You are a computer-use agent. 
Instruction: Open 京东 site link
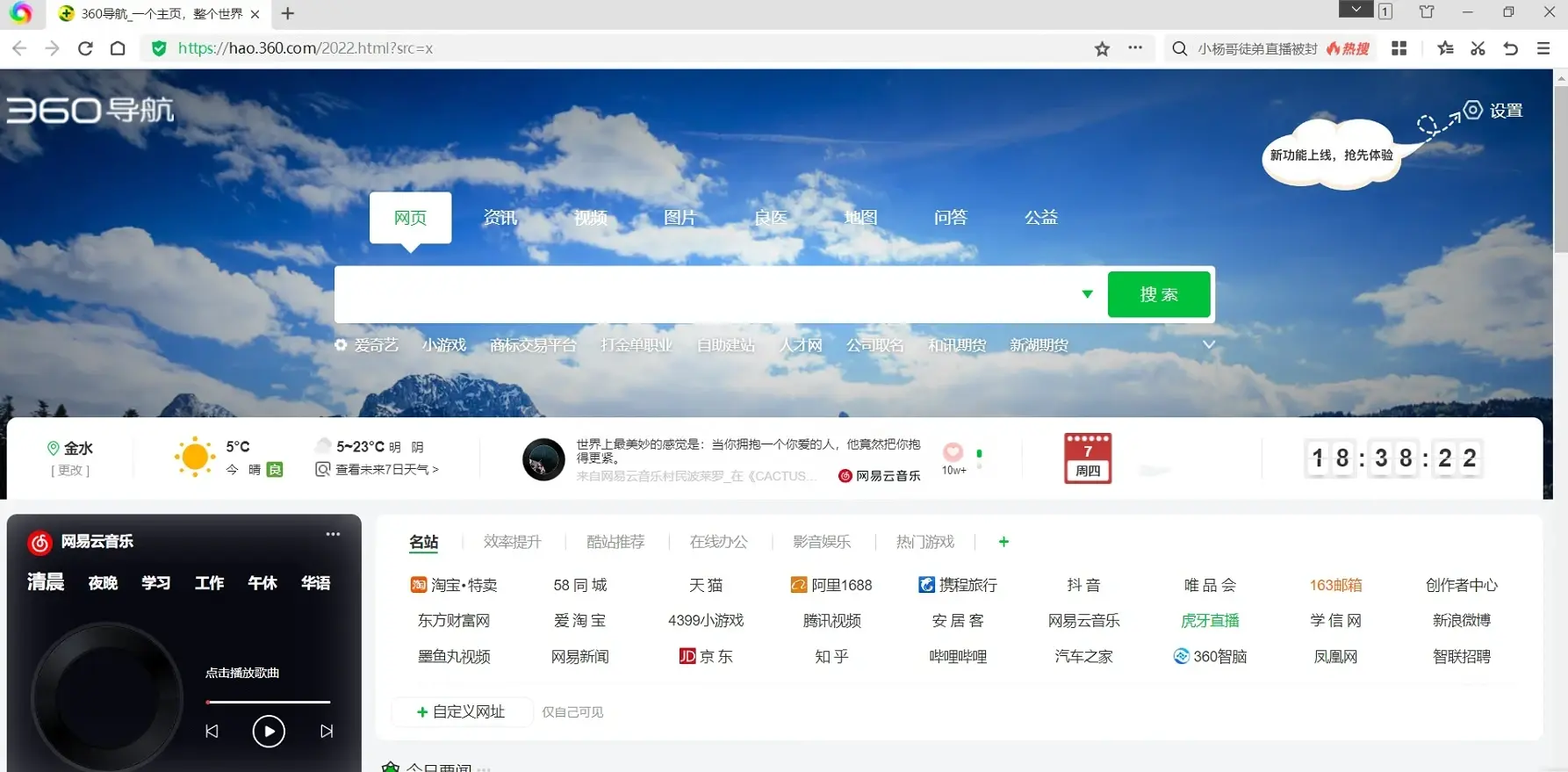point(706,656)
